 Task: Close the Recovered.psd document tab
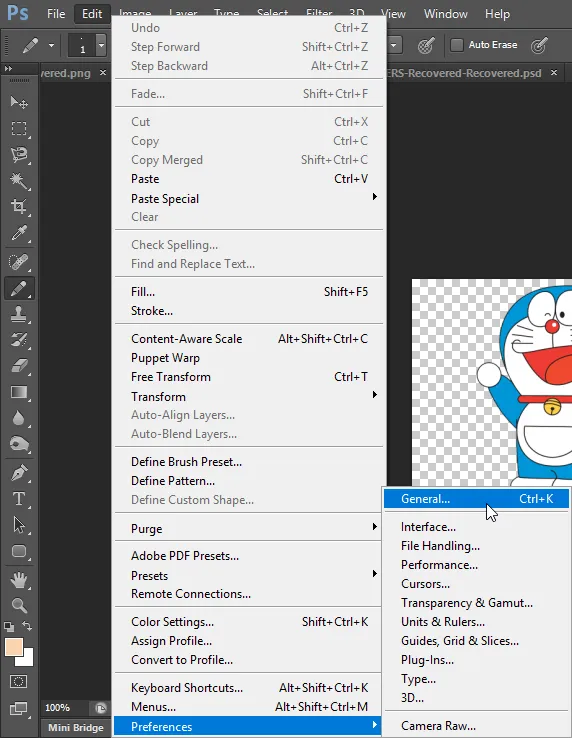click(x=554, y=72)
